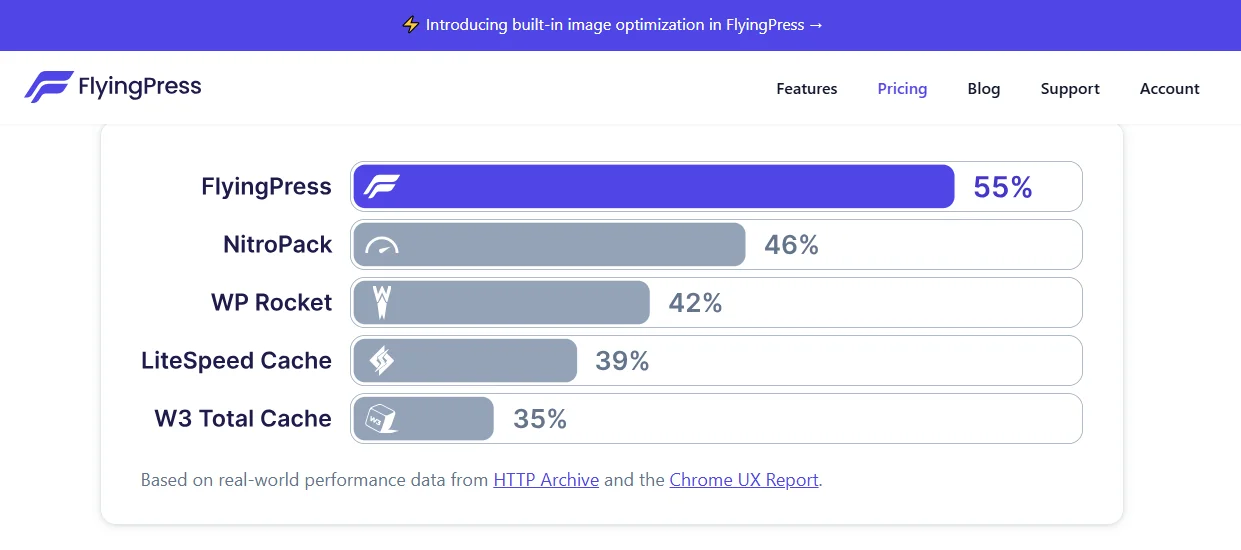The image size is (1241, 550).
Task: Click the FlyingPress wordmark in header
Action: (x=140, y=88)
